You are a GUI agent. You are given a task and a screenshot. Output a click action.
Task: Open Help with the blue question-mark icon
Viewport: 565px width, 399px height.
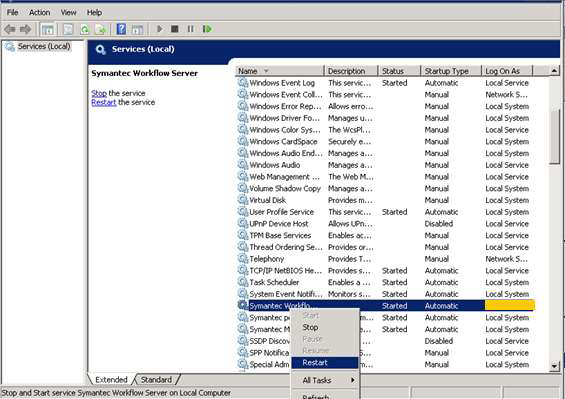[121, 29]
